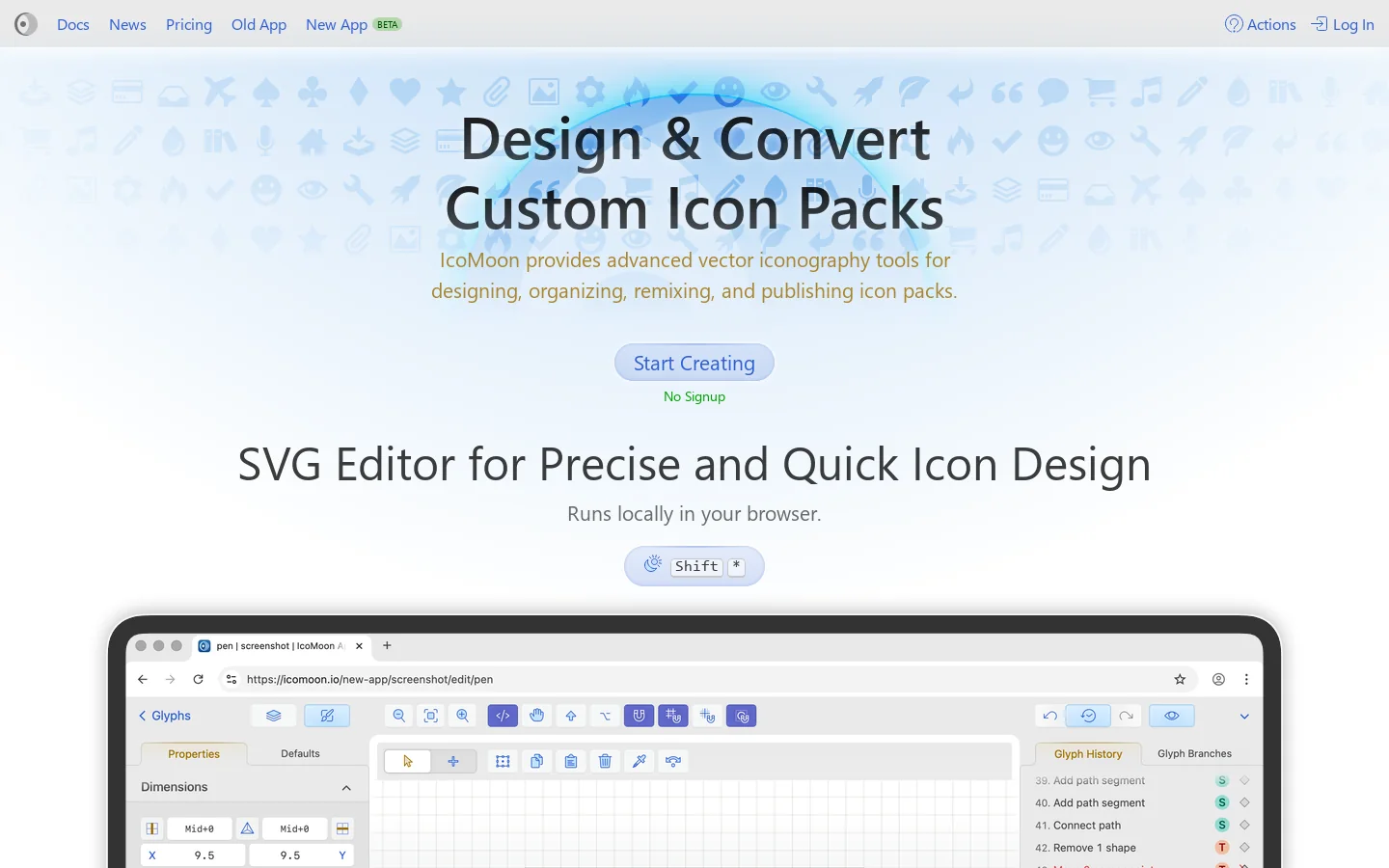Toggle the magnet snapping button
The height and width of the screenshot is (868, 1389).
pos(639,716)
